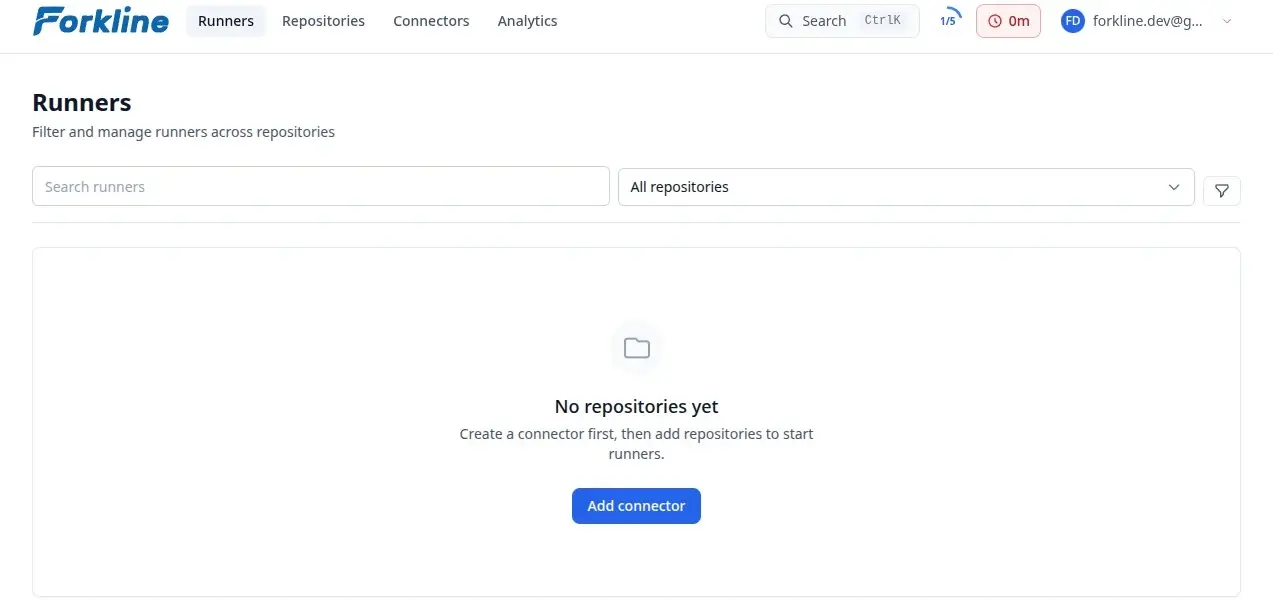Viewport: 1273px width, 601px height.
Task: Go to the Connectors tab
Action: point(431,21)
